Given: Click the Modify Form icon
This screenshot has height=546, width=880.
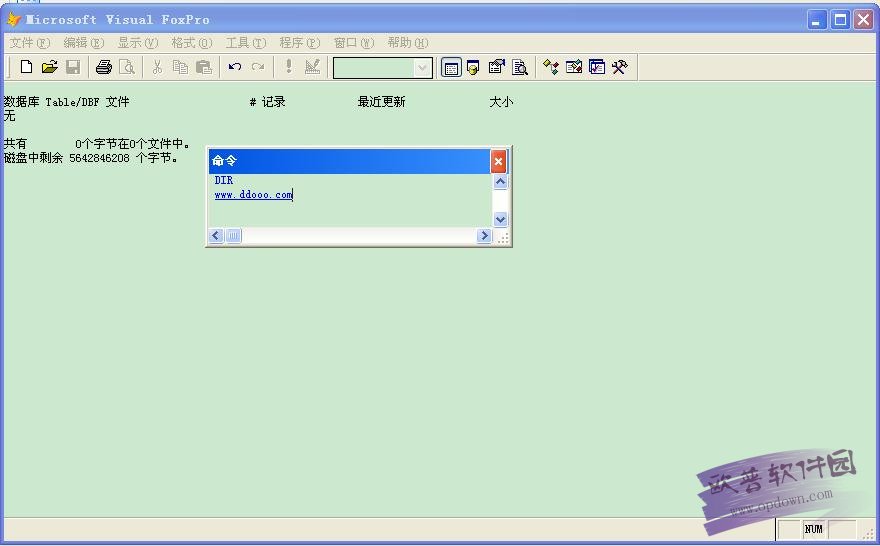Looking at the screenshot, I should 312,67.
